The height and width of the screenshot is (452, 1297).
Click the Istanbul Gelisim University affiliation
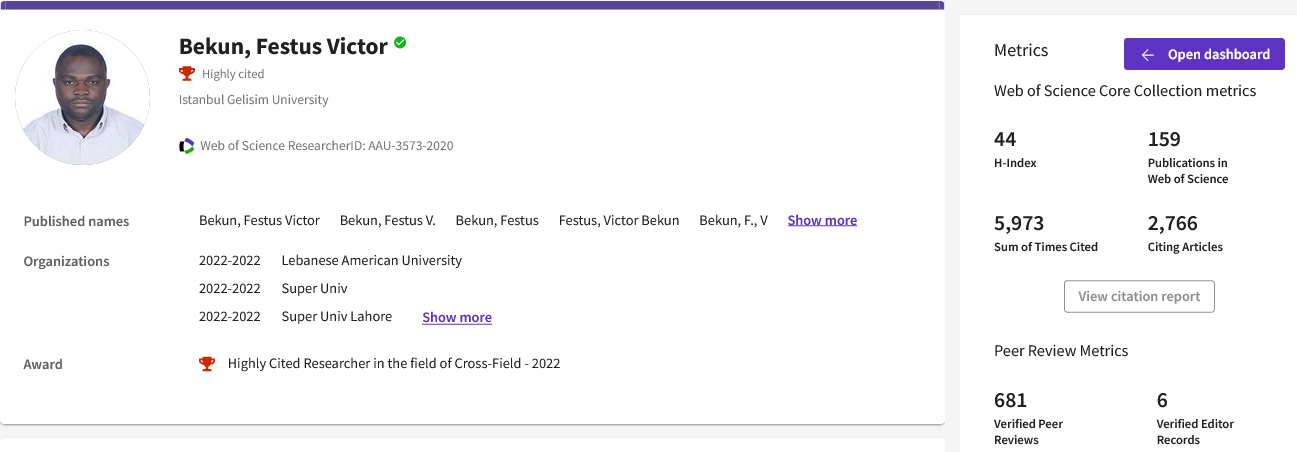(x=253, y=100)
